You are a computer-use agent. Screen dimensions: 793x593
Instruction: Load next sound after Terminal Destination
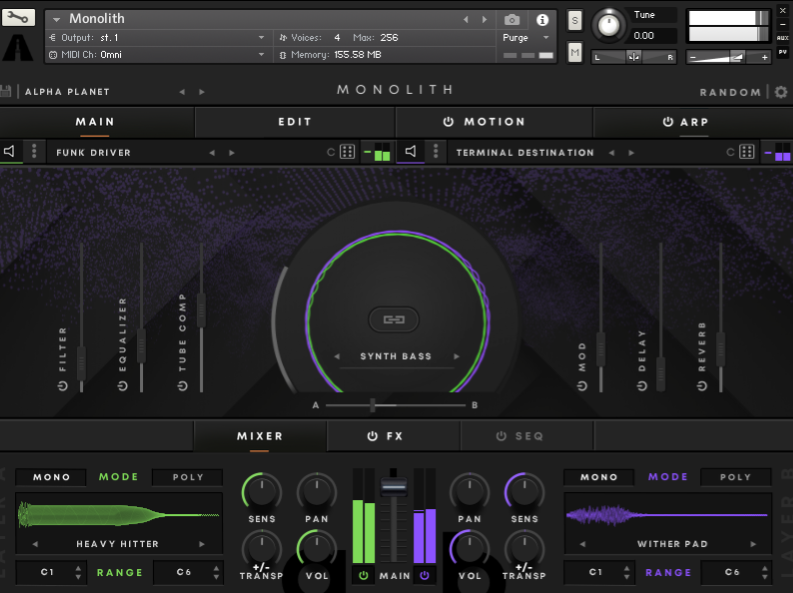point(631,153)
